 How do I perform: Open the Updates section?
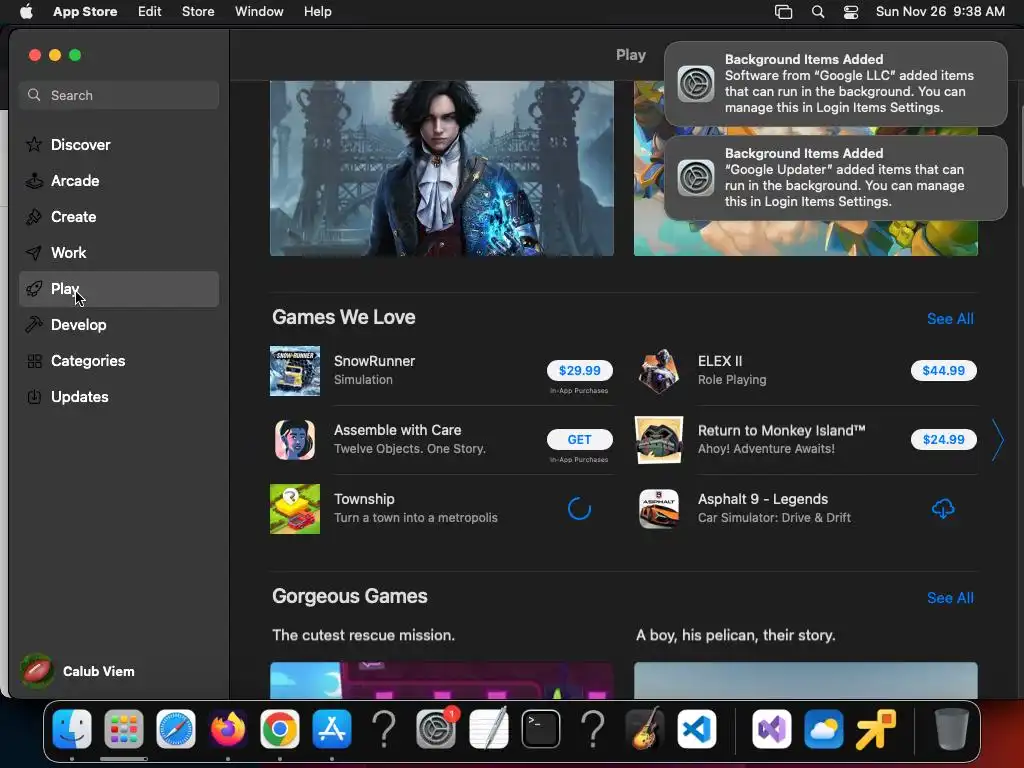pos(119,396)
